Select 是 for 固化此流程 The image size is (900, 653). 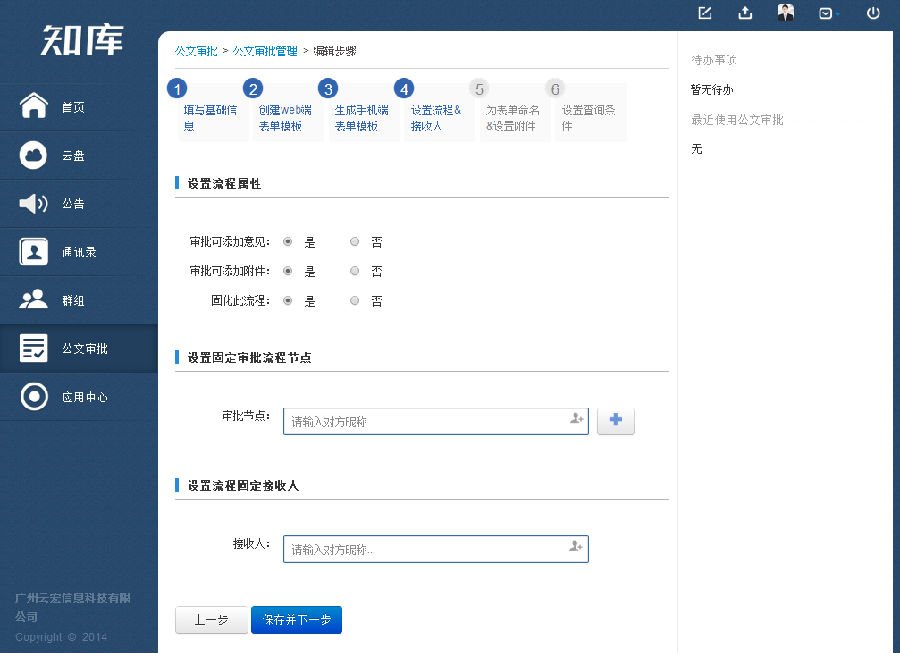pos(287,300)
